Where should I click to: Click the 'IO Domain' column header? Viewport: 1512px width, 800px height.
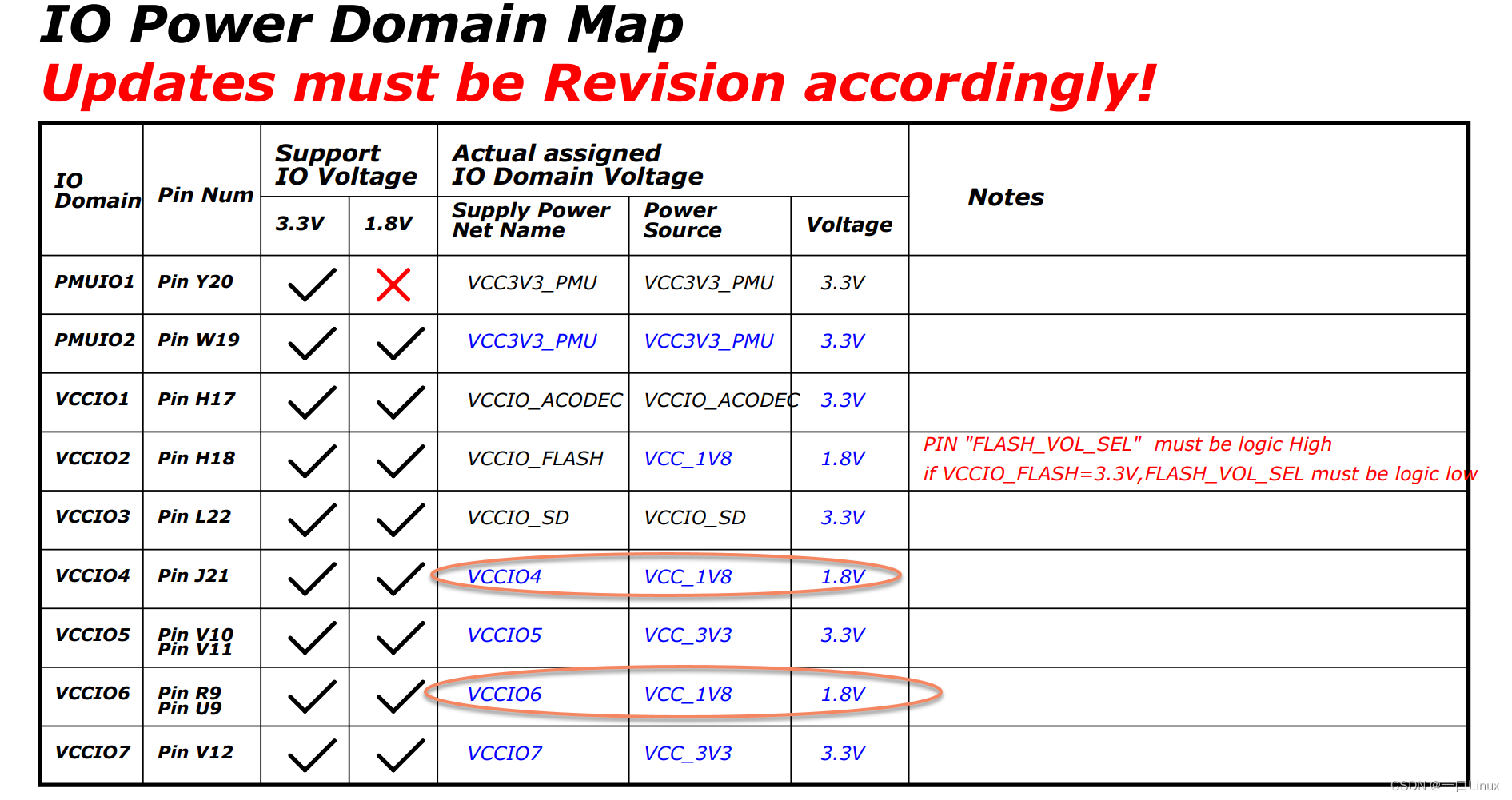point(98,190)
